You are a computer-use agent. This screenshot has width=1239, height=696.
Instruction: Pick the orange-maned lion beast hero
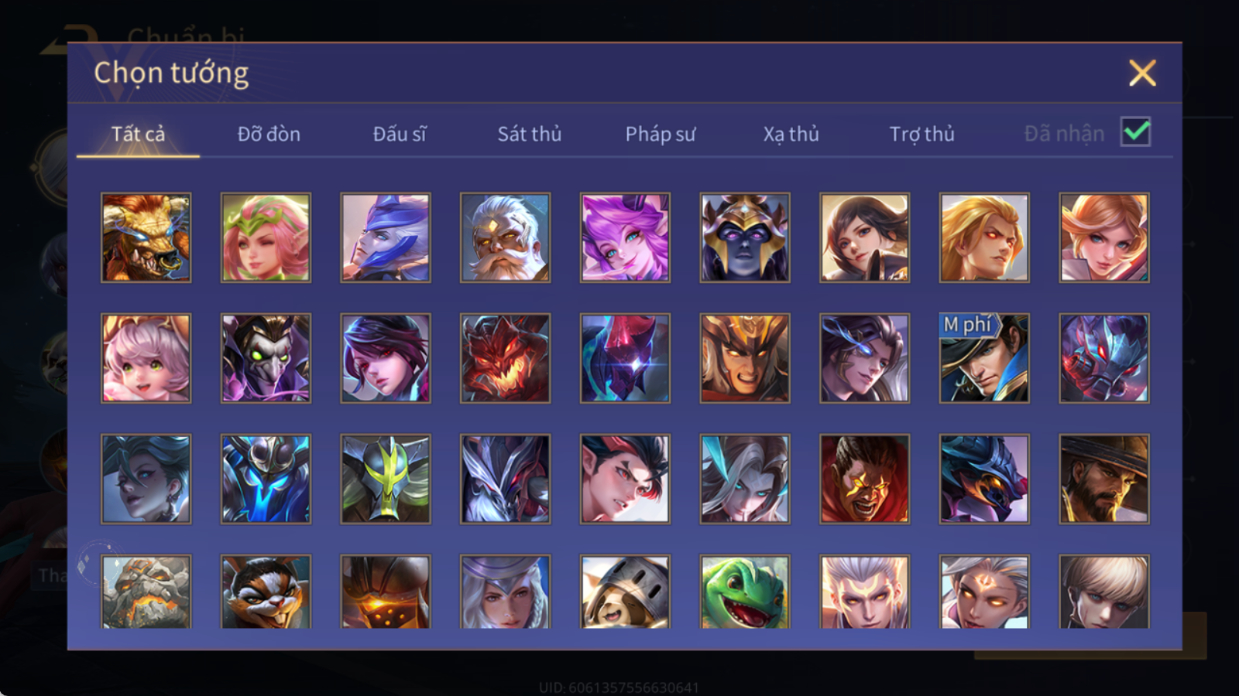point(146,238)
